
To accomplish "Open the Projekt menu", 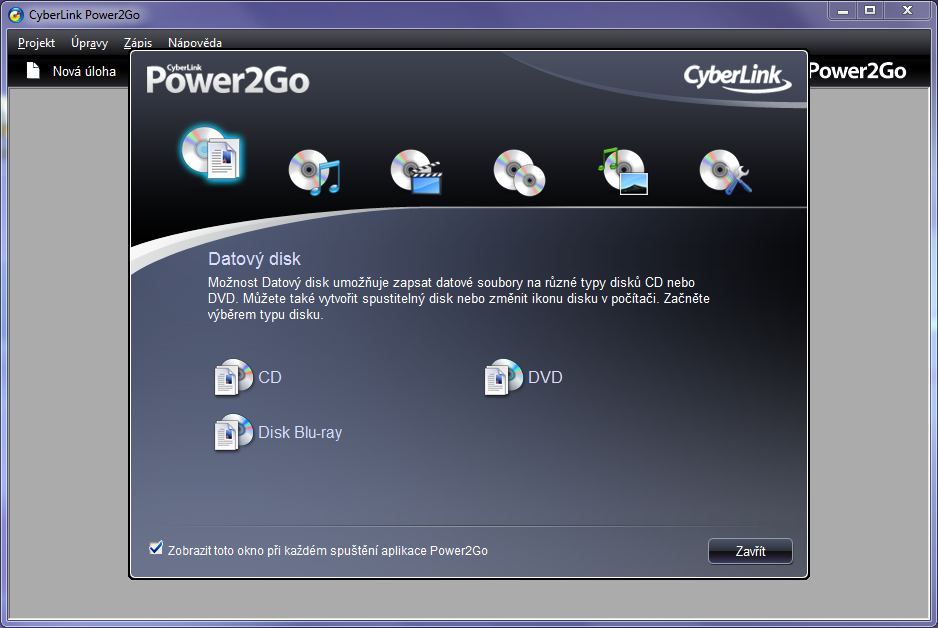I will click(x=36, y=43).
